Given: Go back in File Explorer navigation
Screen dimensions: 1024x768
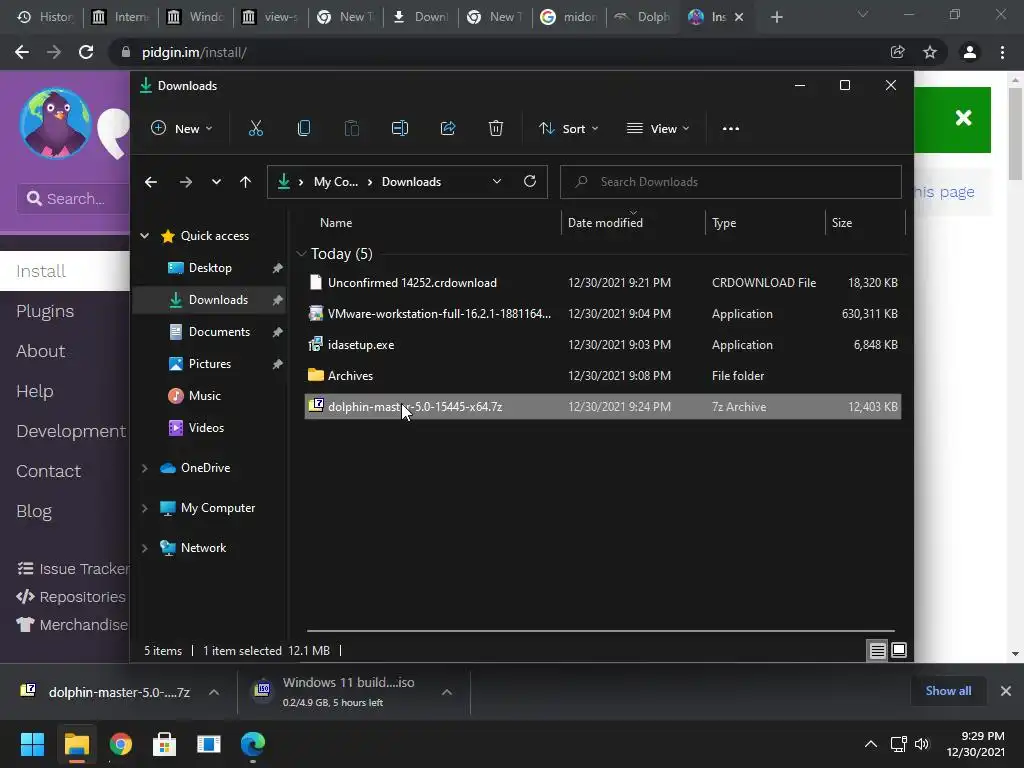Looking at the screenshot, I should point(151,182).
